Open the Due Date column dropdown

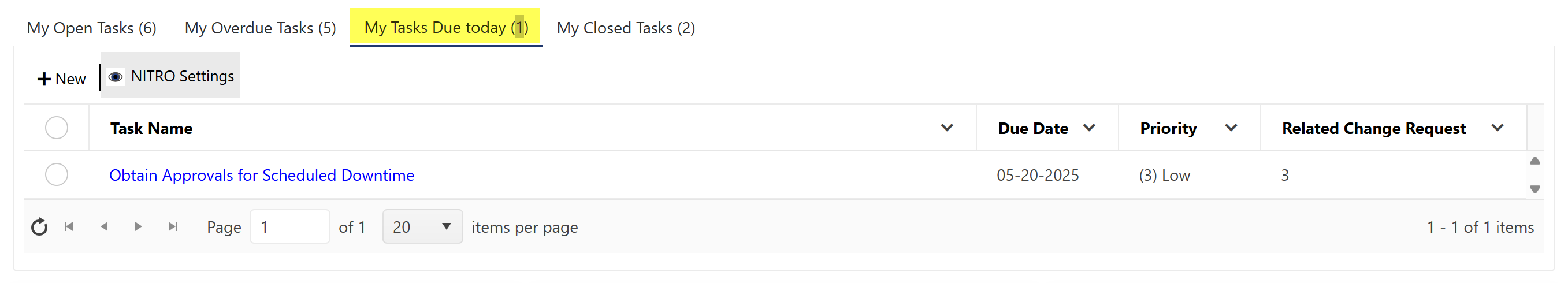(1090, 128)
